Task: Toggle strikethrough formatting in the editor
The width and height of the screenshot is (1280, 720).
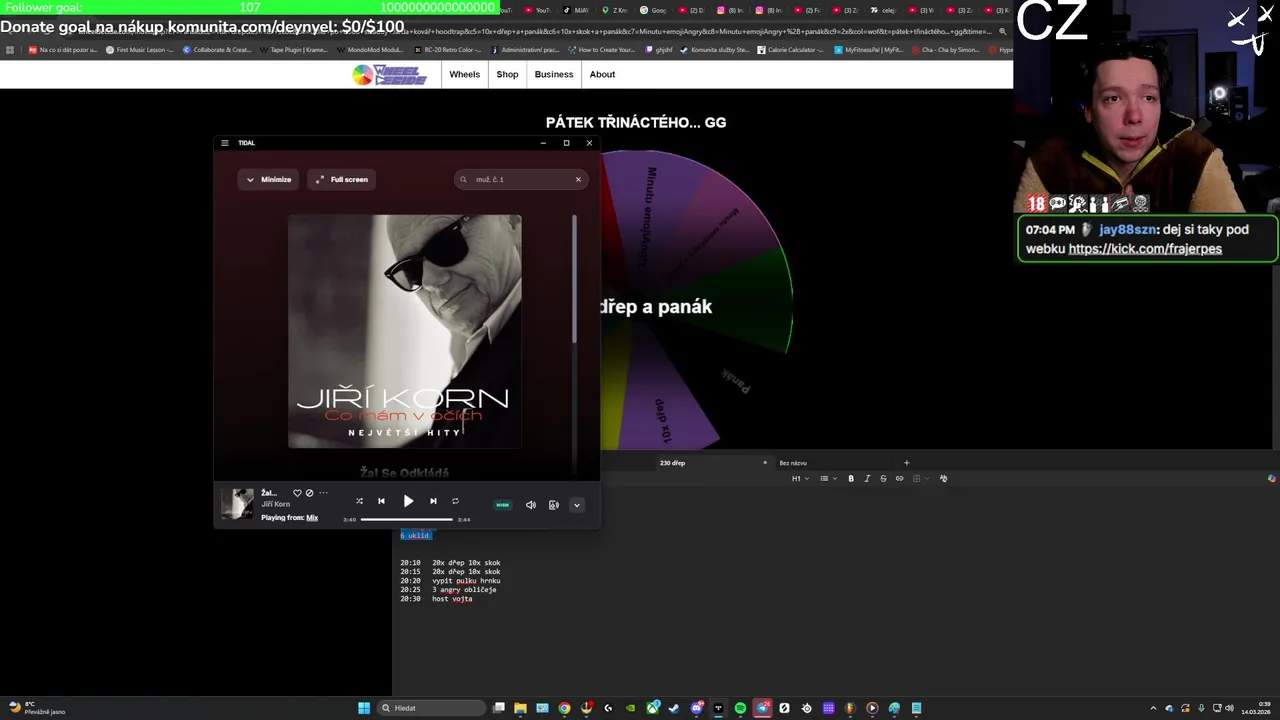Action: (883, 479)
